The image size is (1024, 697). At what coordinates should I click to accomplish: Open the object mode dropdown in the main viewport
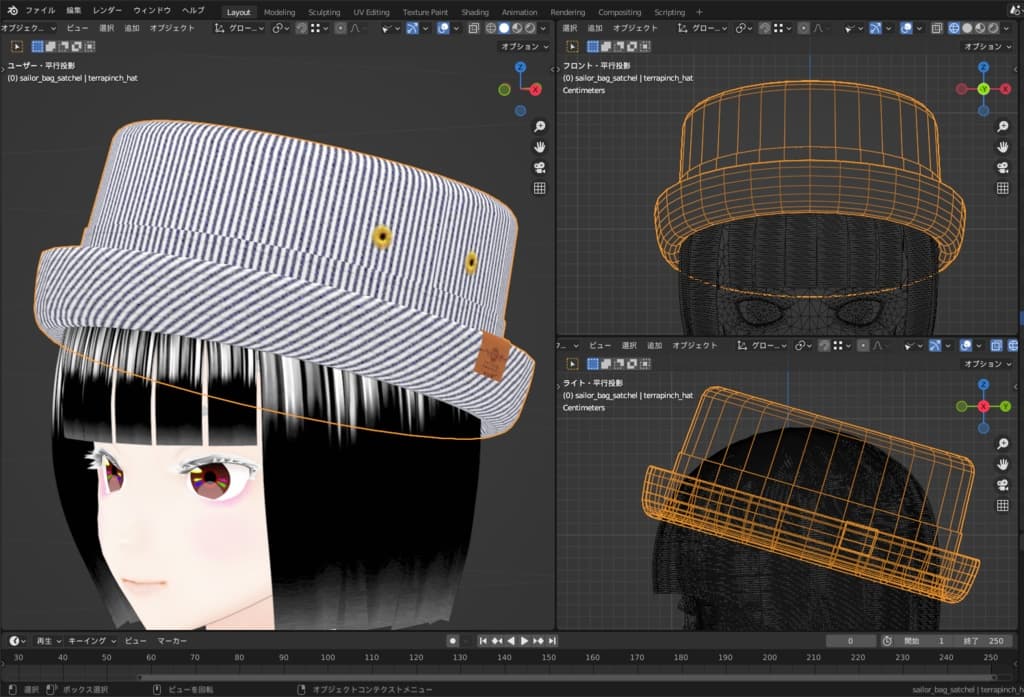point(29,28)
